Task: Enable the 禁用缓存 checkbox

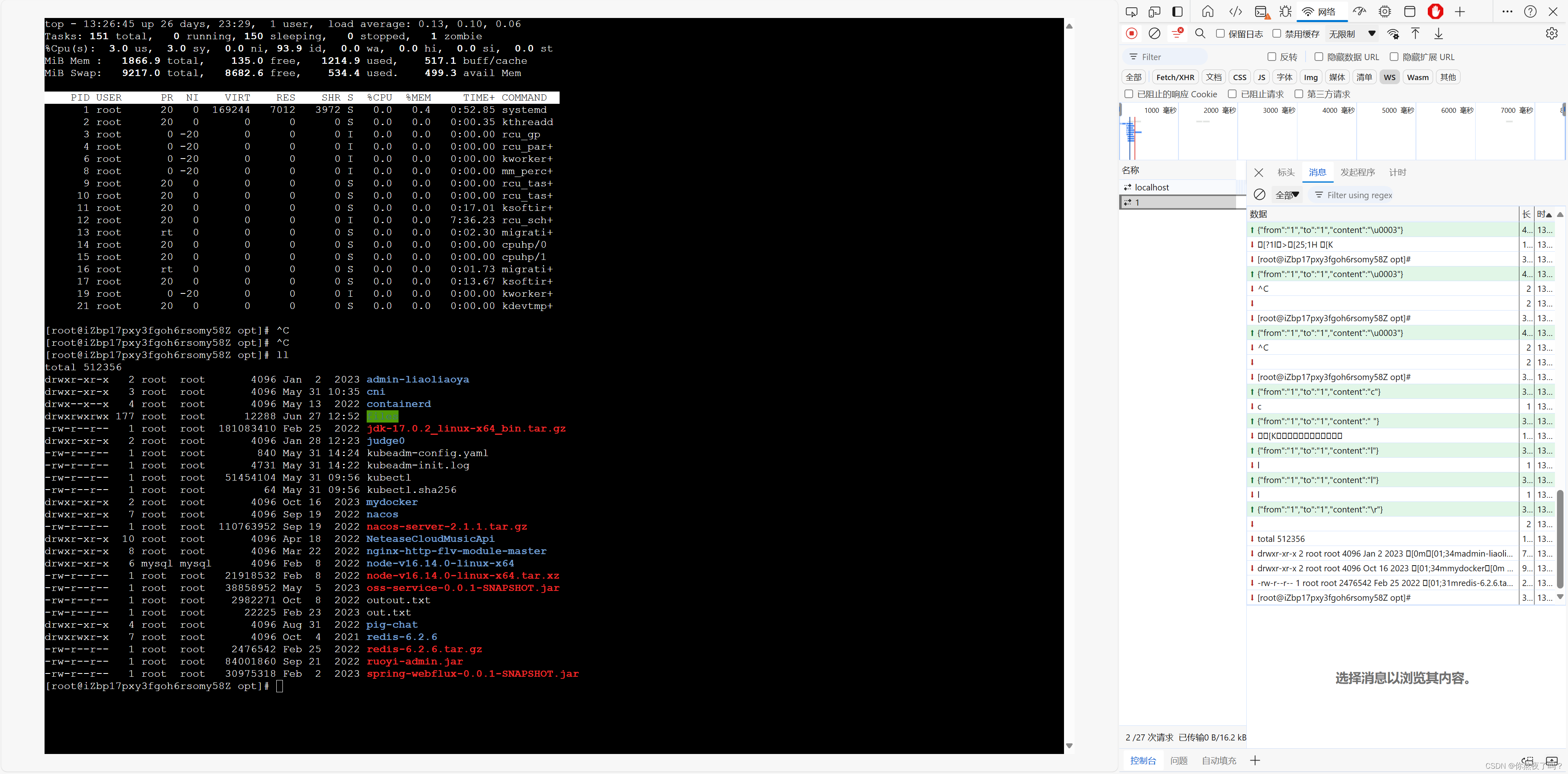Action: coord(1277,34)
